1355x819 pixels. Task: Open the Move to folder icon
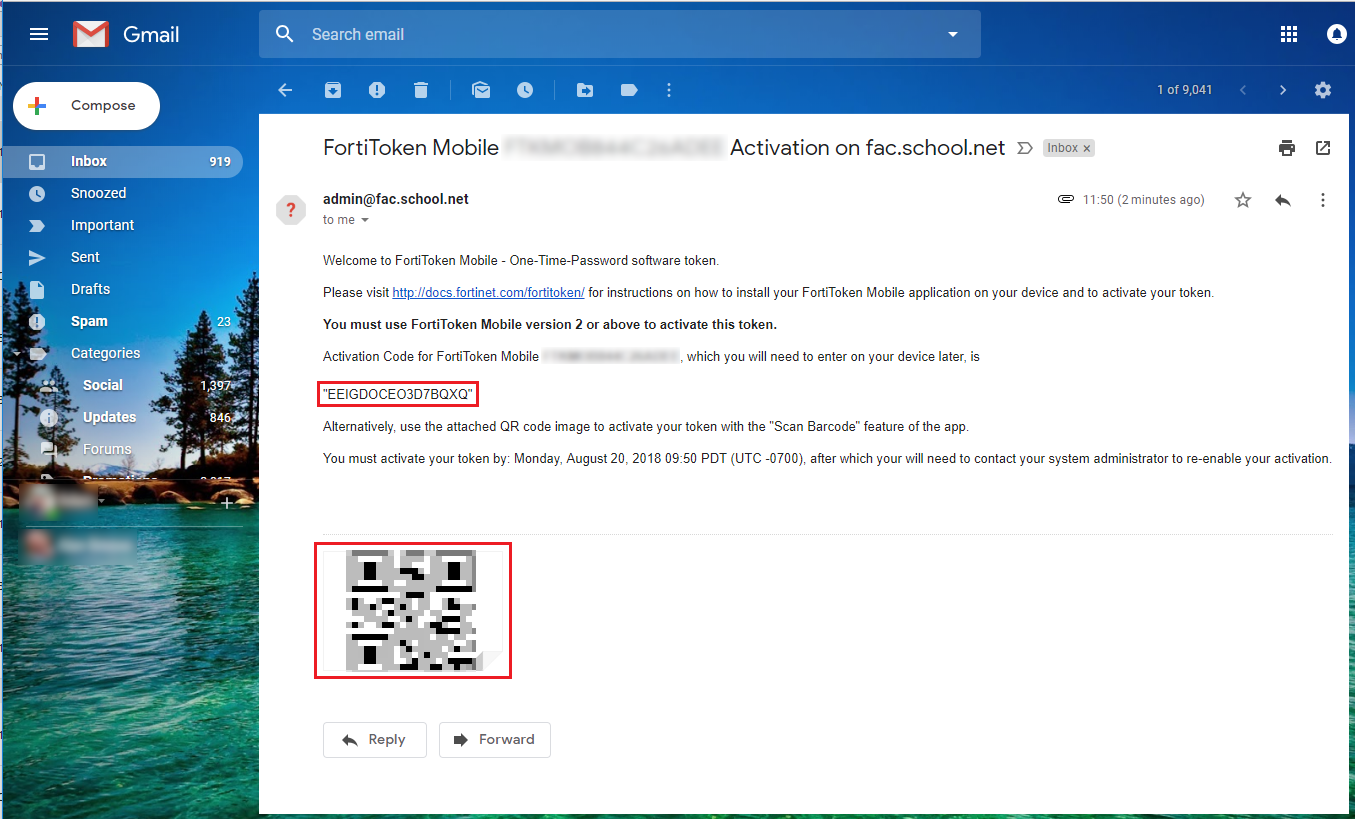pyautogui.click(x=585, y=90)
